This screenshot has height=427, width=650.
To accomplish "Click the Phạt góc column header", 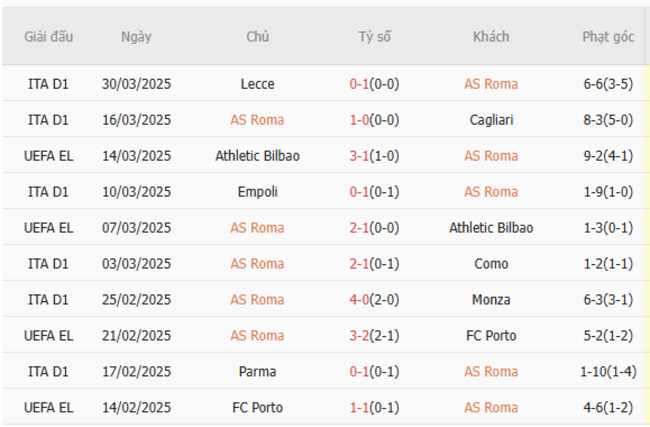I will click(x=608, y=36).
